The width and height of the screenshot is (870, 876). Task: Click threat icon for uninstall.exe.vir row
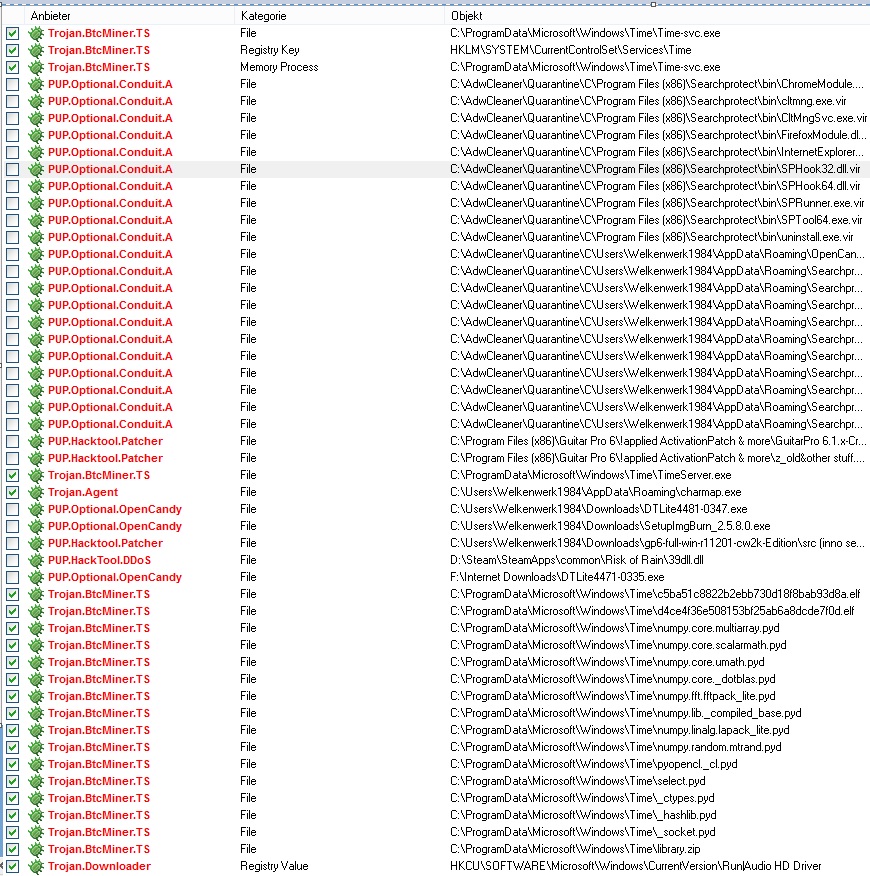(x=36, y=237)
